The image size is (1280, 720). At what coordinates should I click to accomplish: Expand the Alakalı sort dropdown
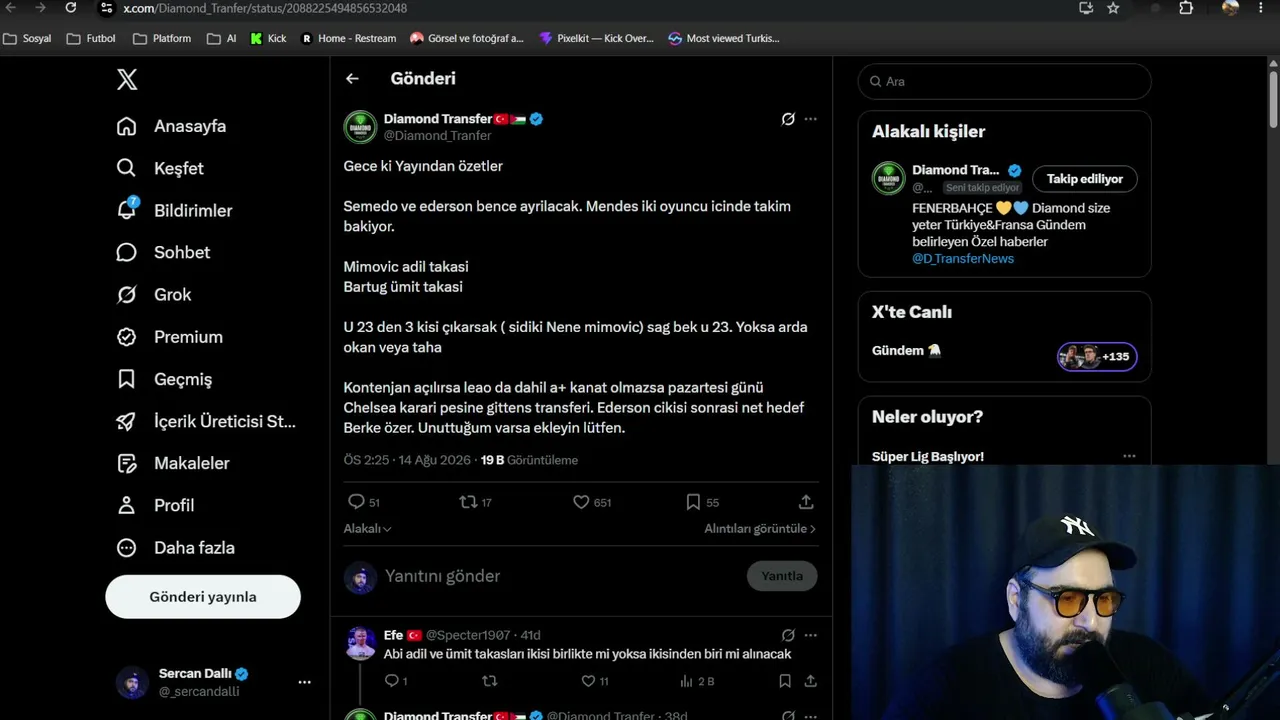367,528
